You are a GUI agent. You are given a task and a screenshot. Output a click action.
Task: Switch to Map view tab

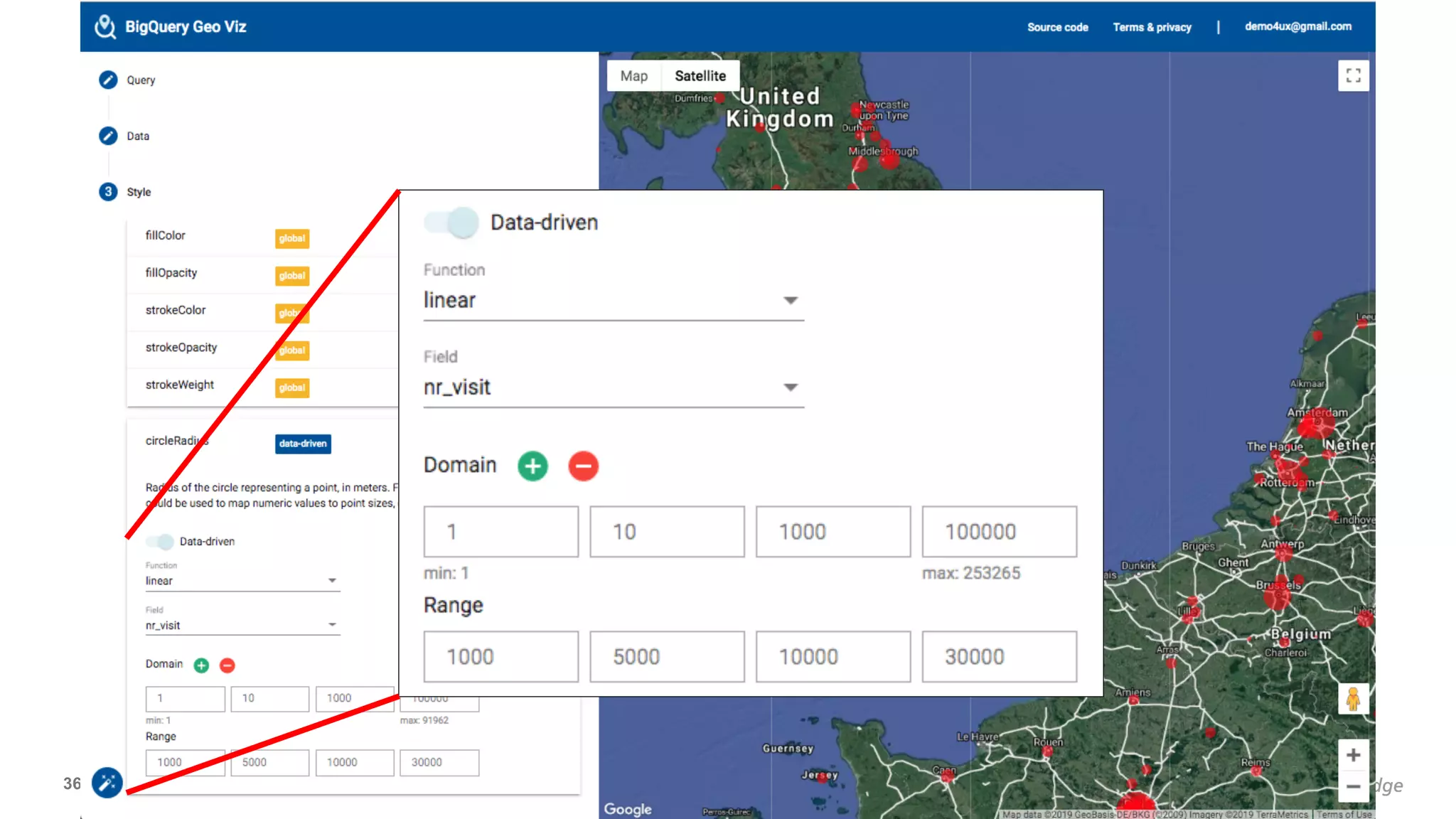(x=633, y=76)
